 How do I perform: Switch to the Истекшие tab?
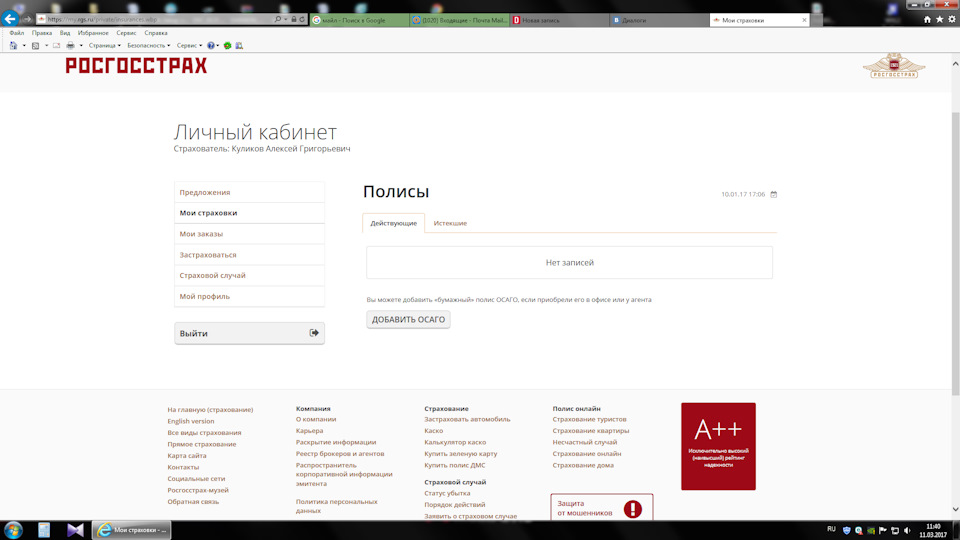click(450, 223)
